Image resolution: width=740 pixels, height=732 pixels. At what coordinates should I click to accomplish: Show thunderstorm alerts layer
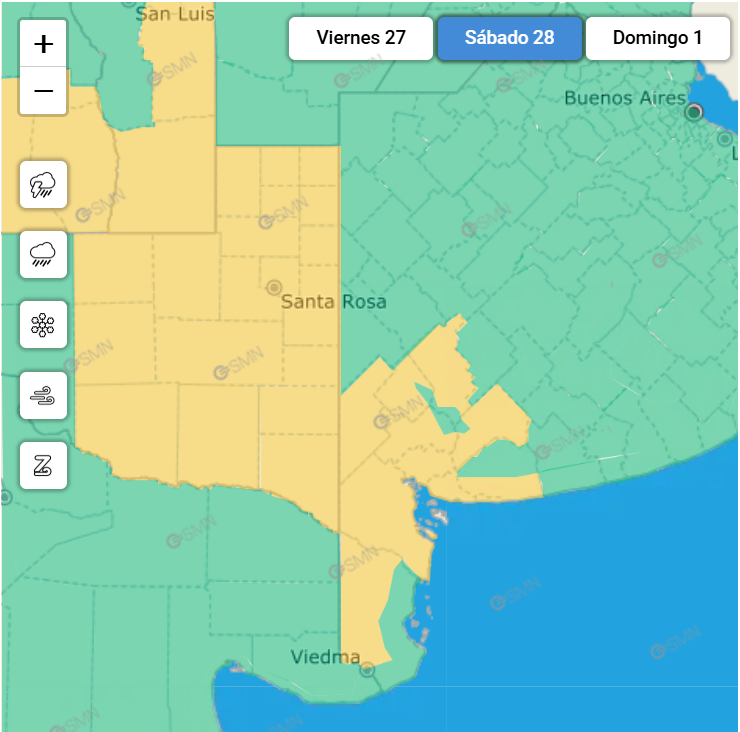click(43, 184)
